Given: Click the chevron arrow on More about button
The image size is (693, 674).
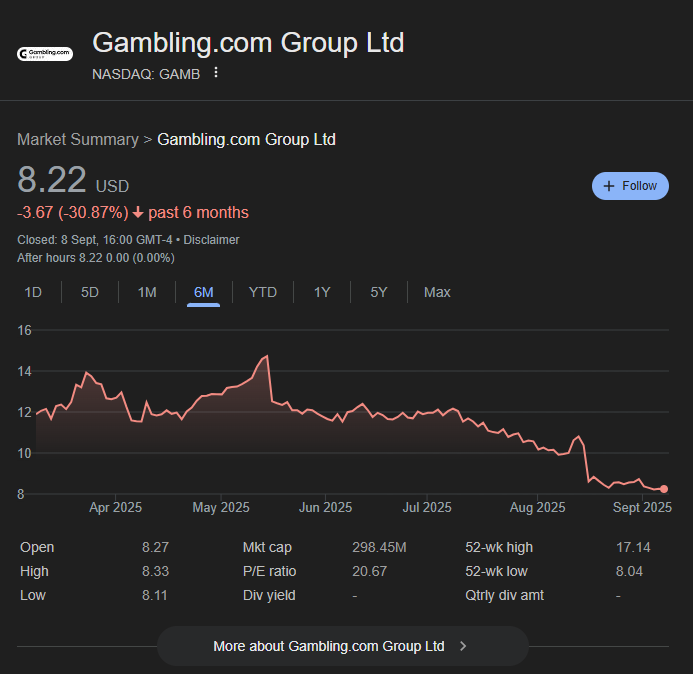Looking at the screenshot, I should (x=463, y=646).
